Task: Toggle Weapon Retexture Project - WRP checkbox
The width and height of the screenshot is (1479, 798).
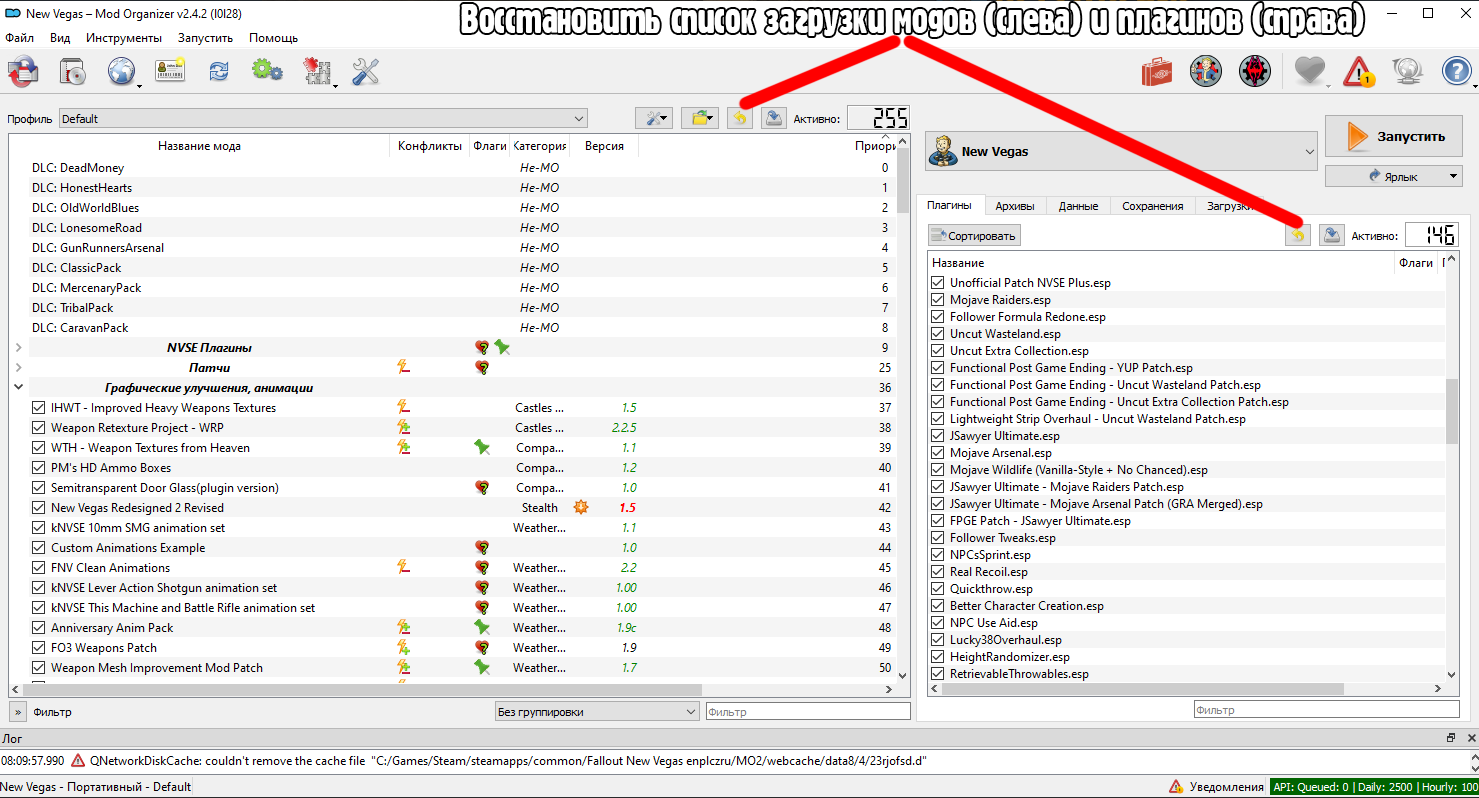Action: click(x=39, y=428)
